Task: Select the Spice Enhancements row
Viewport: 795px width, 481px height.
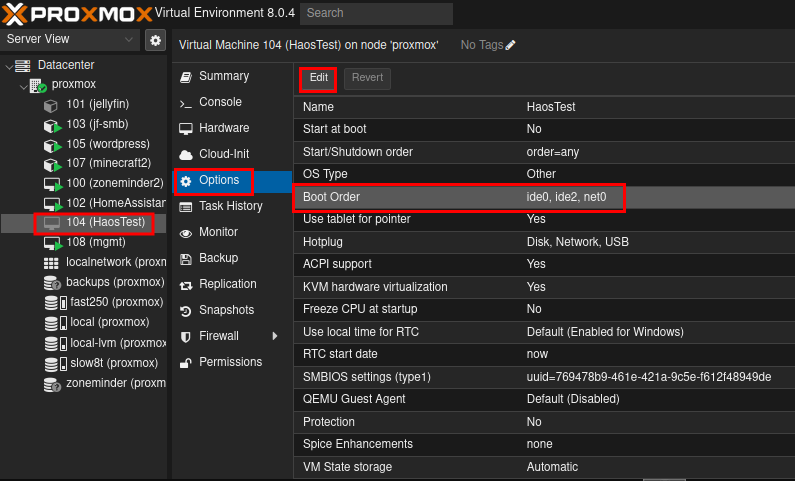Action: coord(544,445)
